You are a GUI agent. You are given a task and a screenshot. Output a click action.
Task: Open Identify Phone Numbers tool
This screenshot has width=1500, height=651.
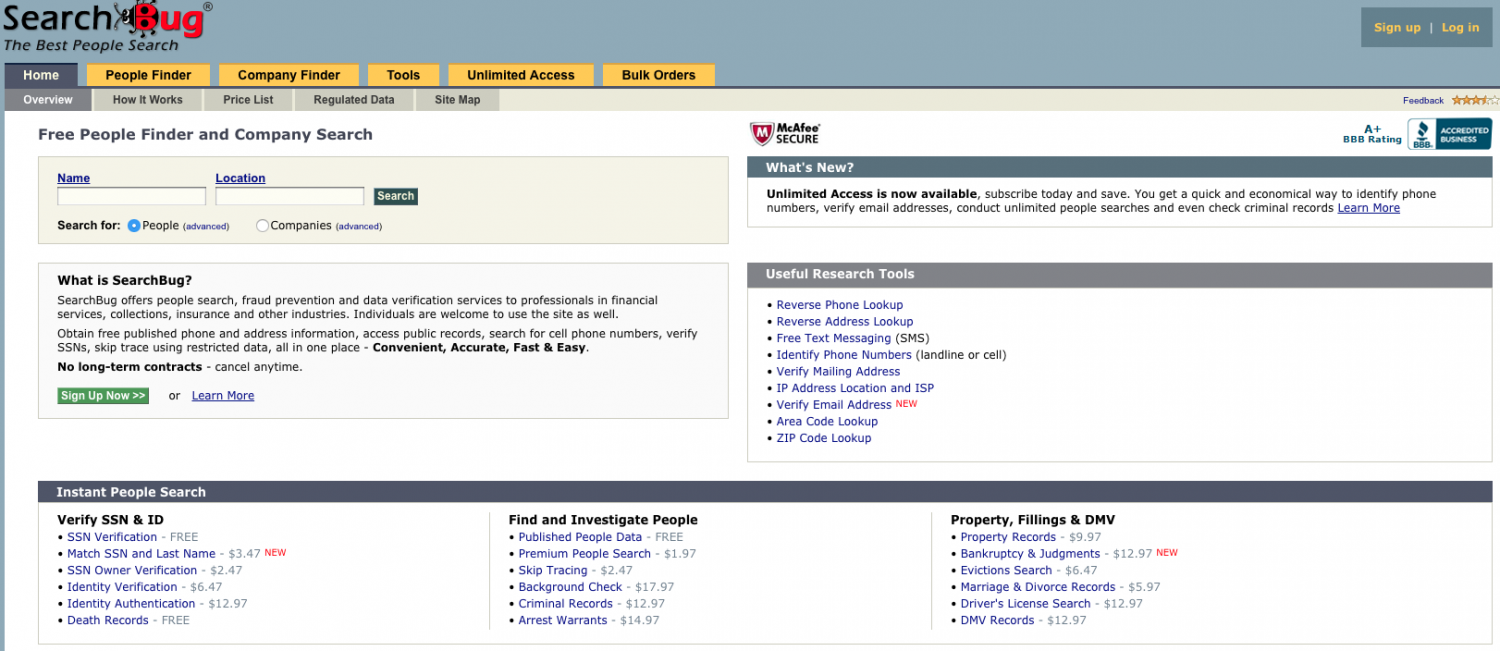click(844, 355)
